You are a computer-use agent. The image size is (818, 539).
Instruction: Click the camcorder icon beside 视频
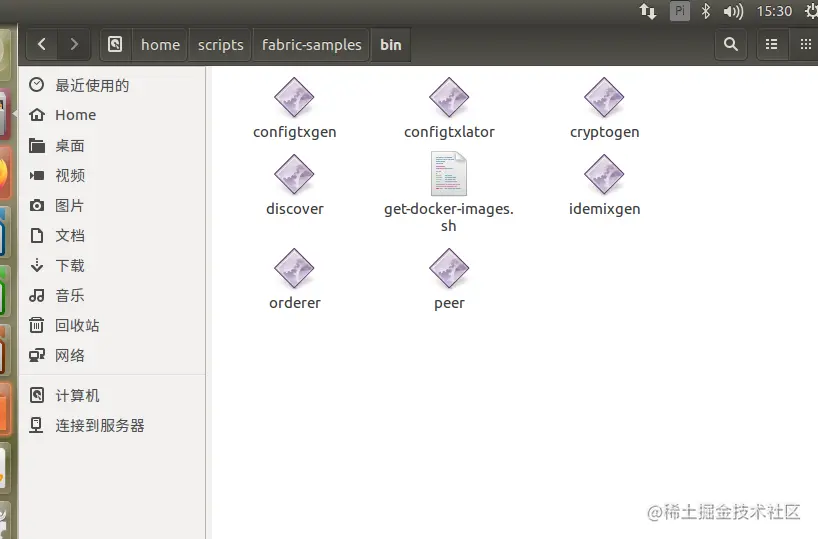click(x=37, y=175)
